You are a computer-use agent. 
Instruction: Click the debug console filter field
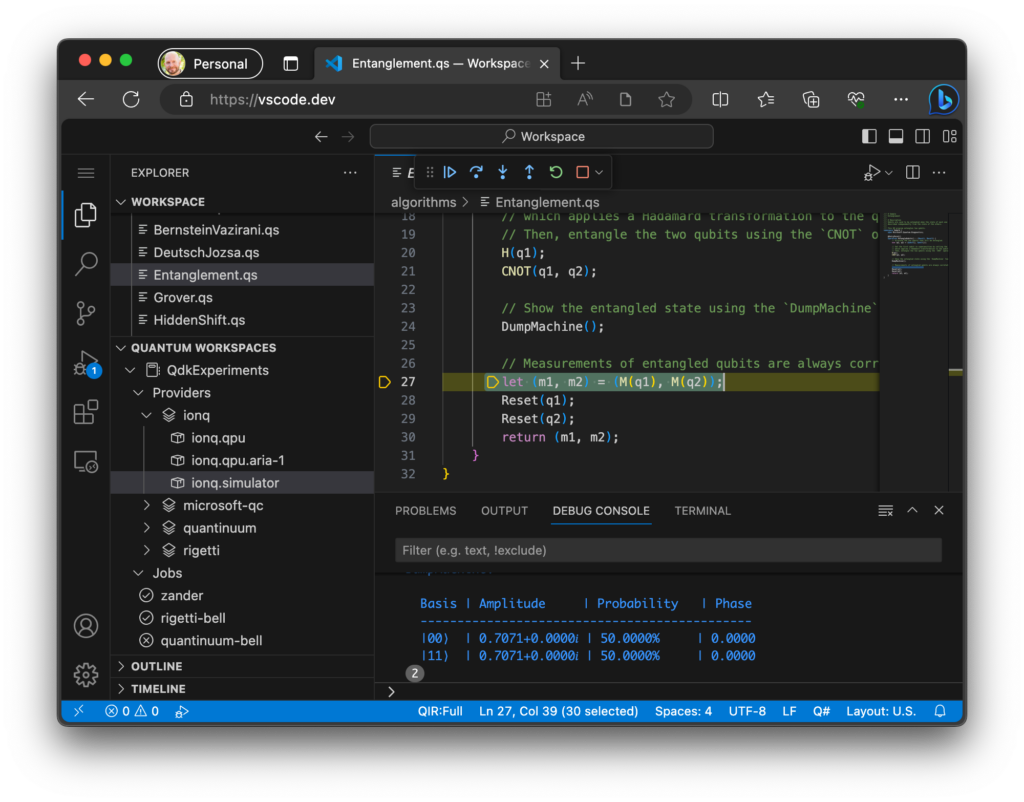(667, 550)
